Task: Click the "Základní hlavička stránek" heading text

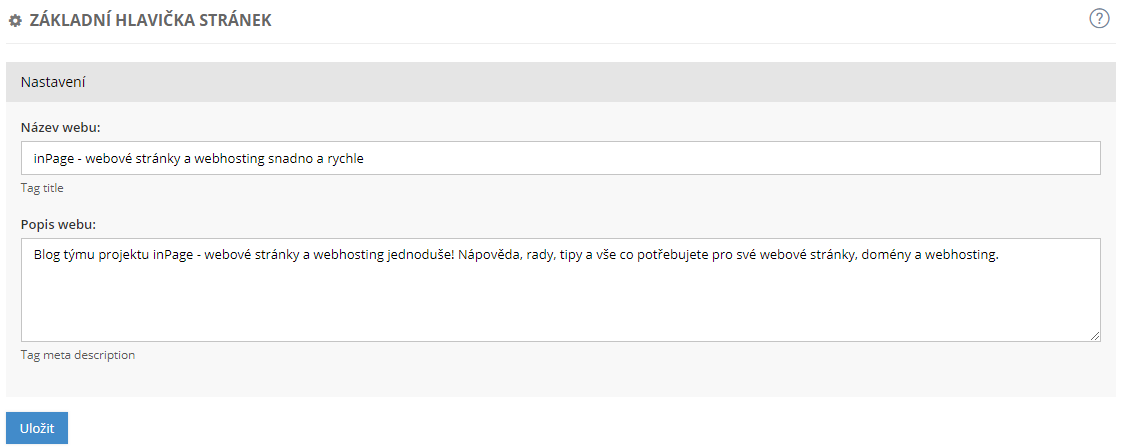Action: [x=150, y=20]
